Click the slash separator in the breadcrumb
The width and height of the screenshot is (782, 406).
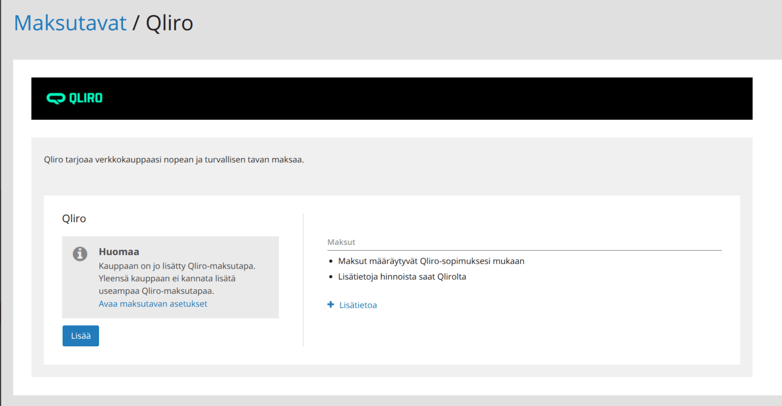click(136, 22)
